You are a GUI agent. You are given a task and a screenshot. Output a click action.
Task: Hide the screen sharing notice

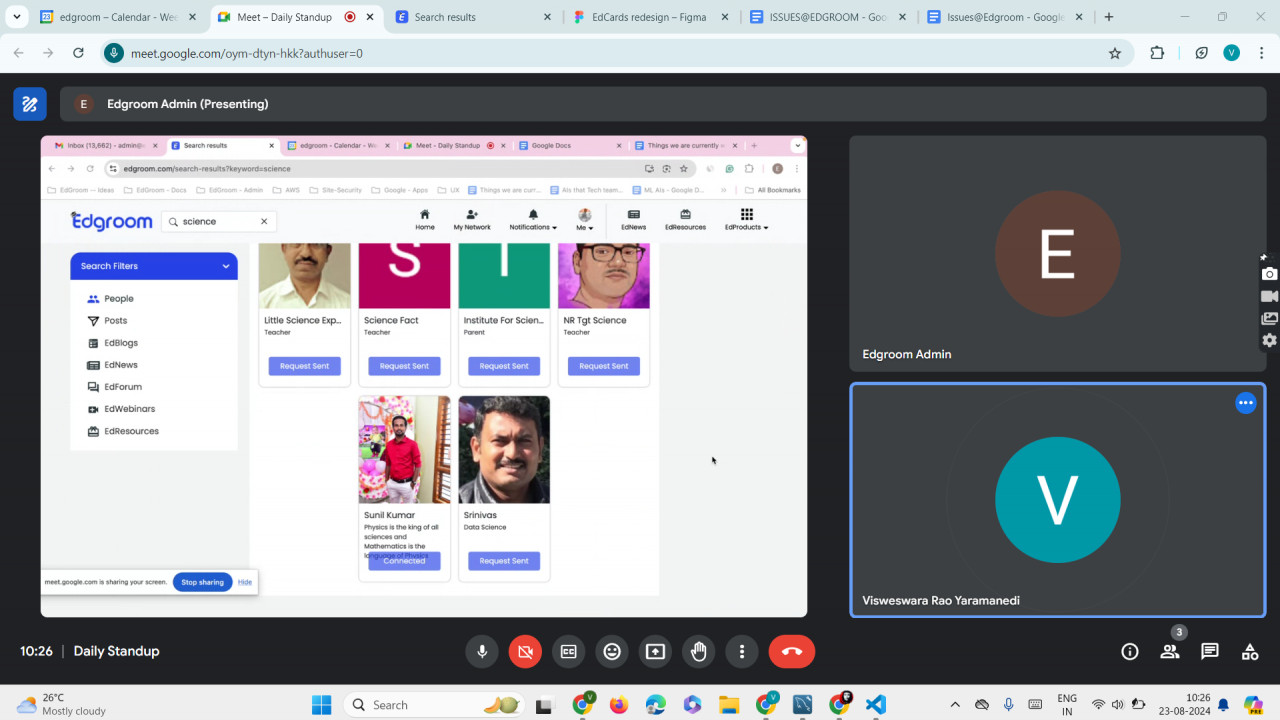pos(245,582)
